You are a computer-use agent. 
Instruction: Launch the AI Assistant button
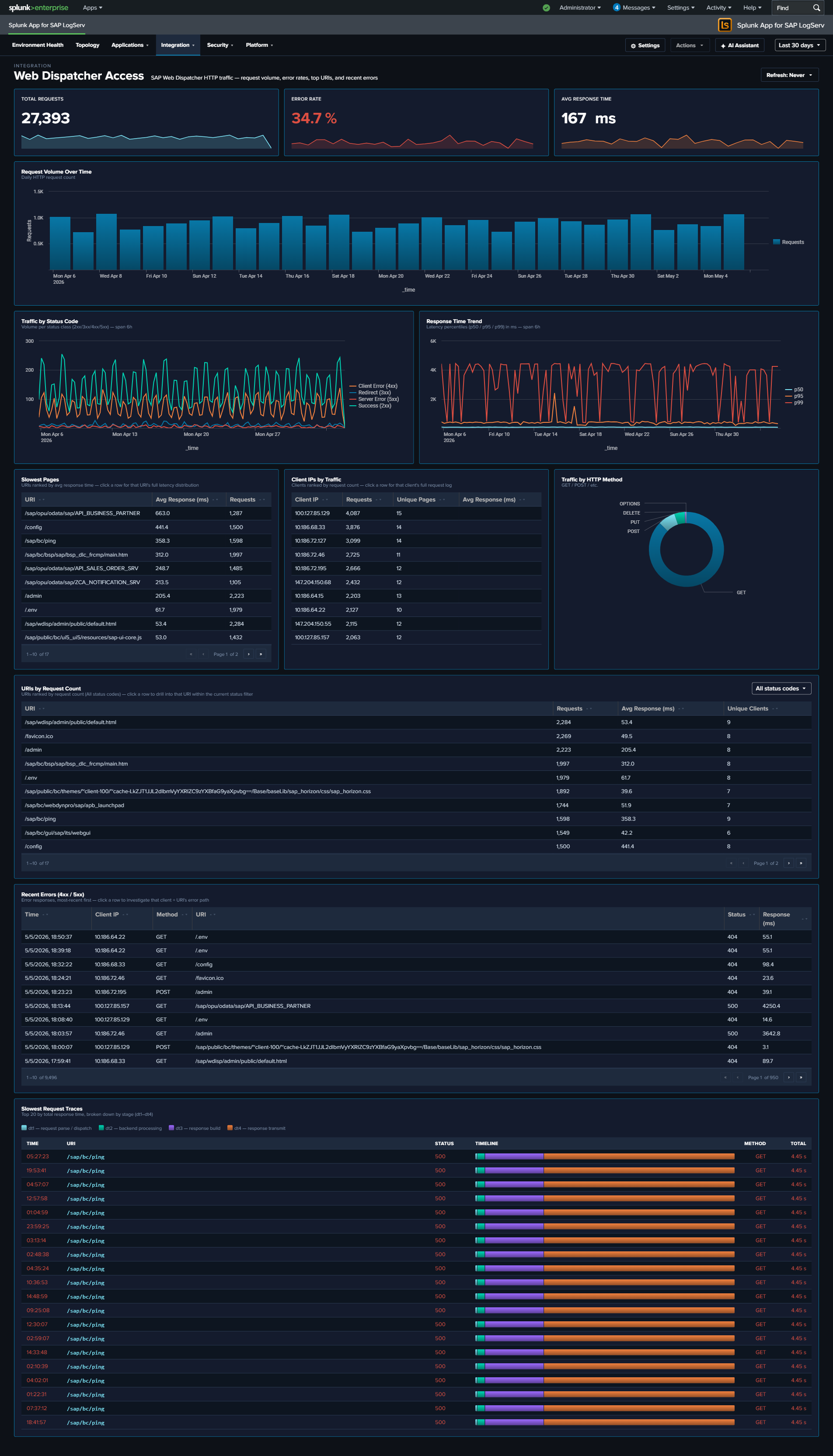[740, 45]
